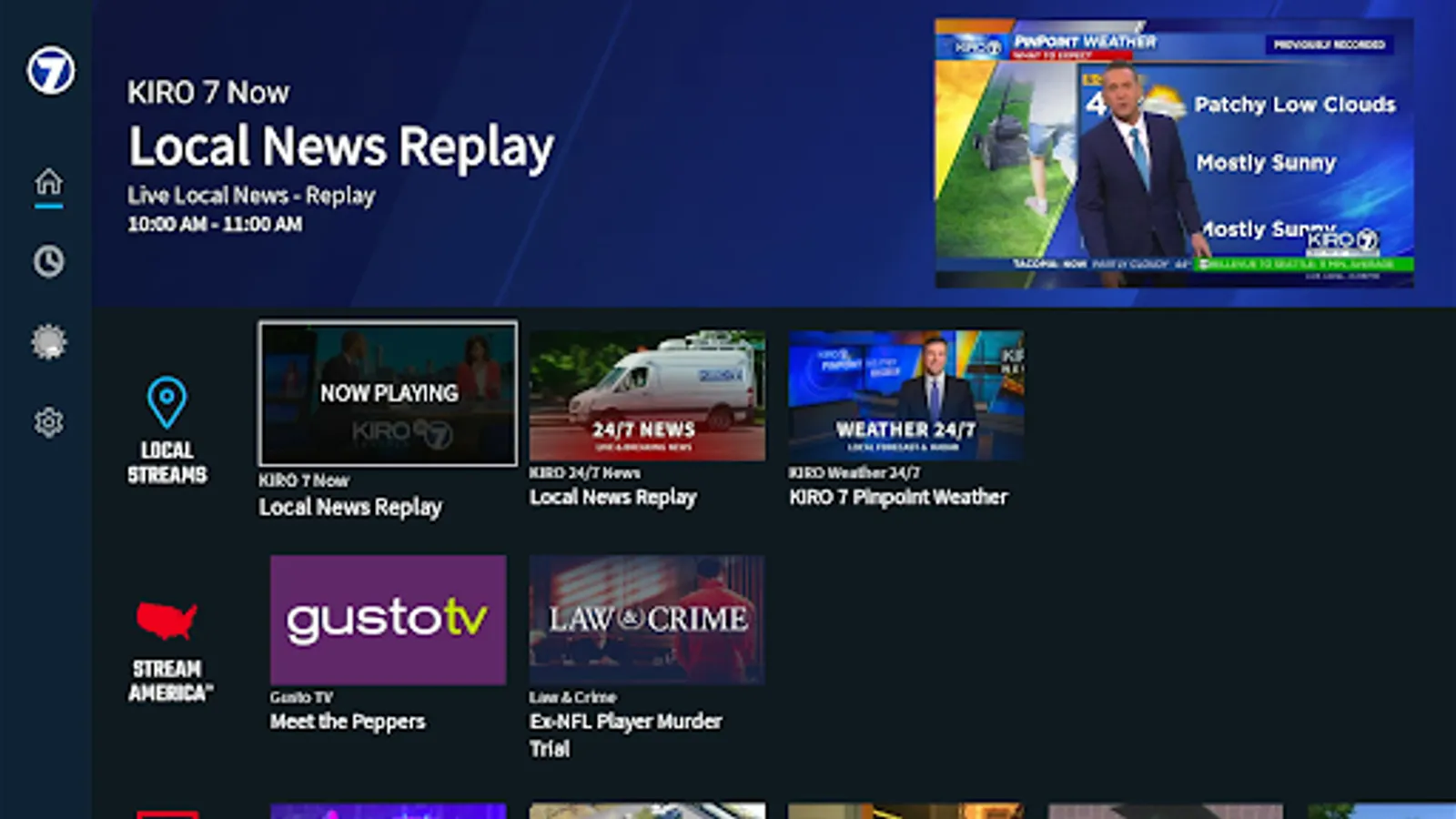This screenshot has height=819, width=1456.
Task: Select the Stream America map icon
Action: pyautogui.click(x=167, y=621)
